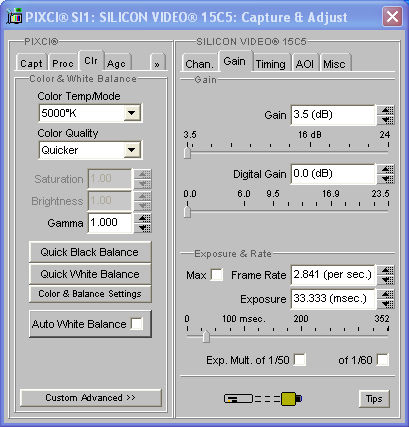409x427 pixels.
Task: Switch to the Chan. tab
Action: tap(199, 63)
